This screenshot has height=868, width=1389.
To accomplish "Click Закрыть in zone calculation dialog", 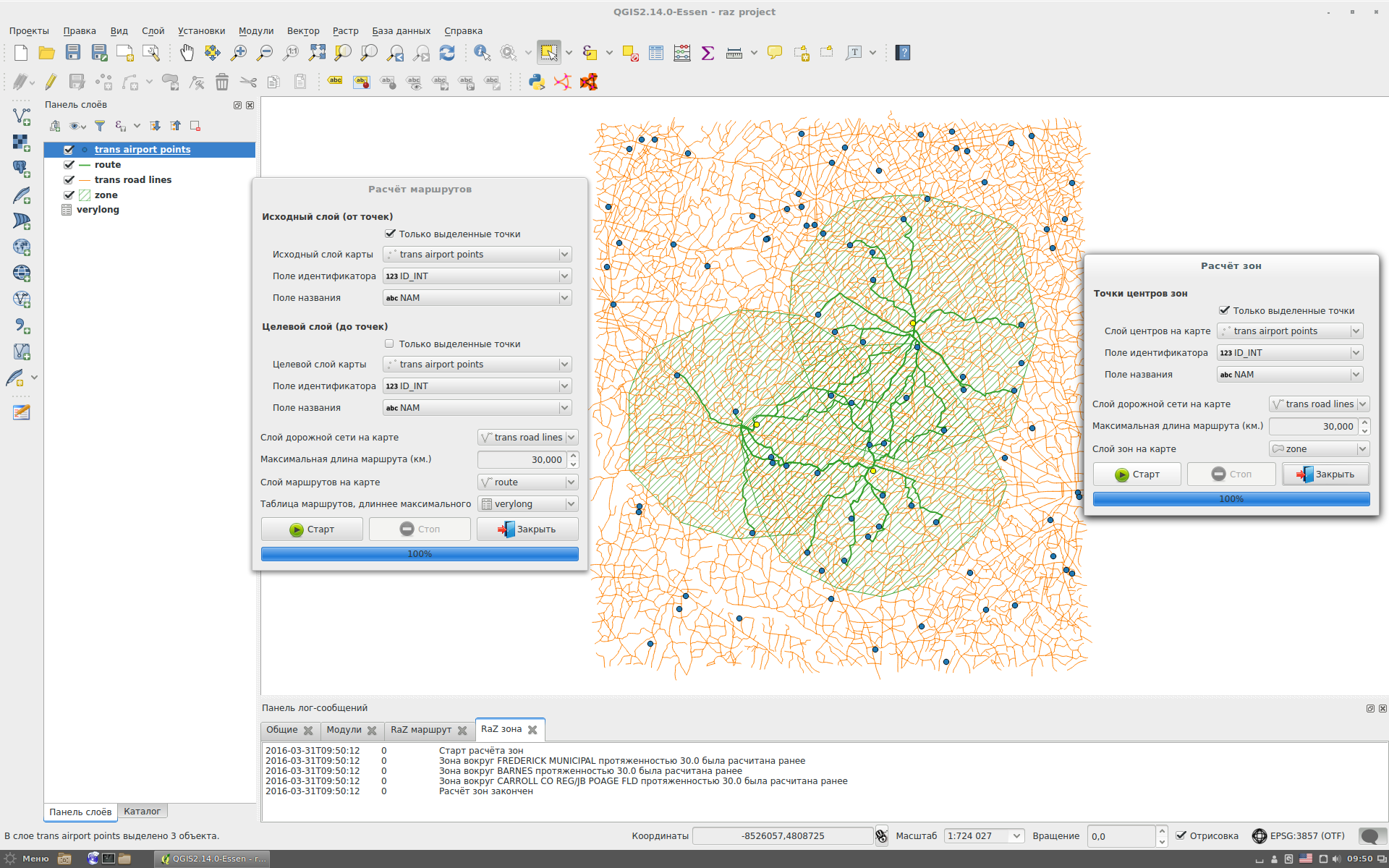I will (1325, 475).
